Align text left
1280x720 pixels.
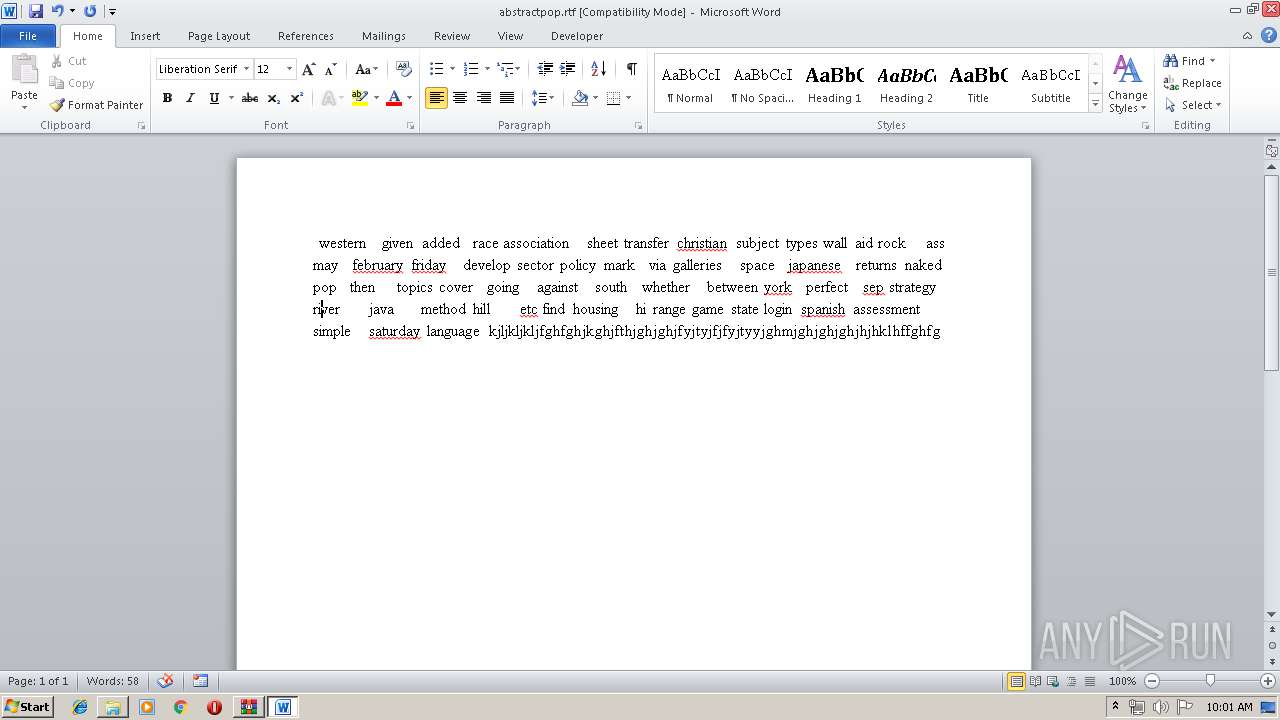click(x=436, y=98)
